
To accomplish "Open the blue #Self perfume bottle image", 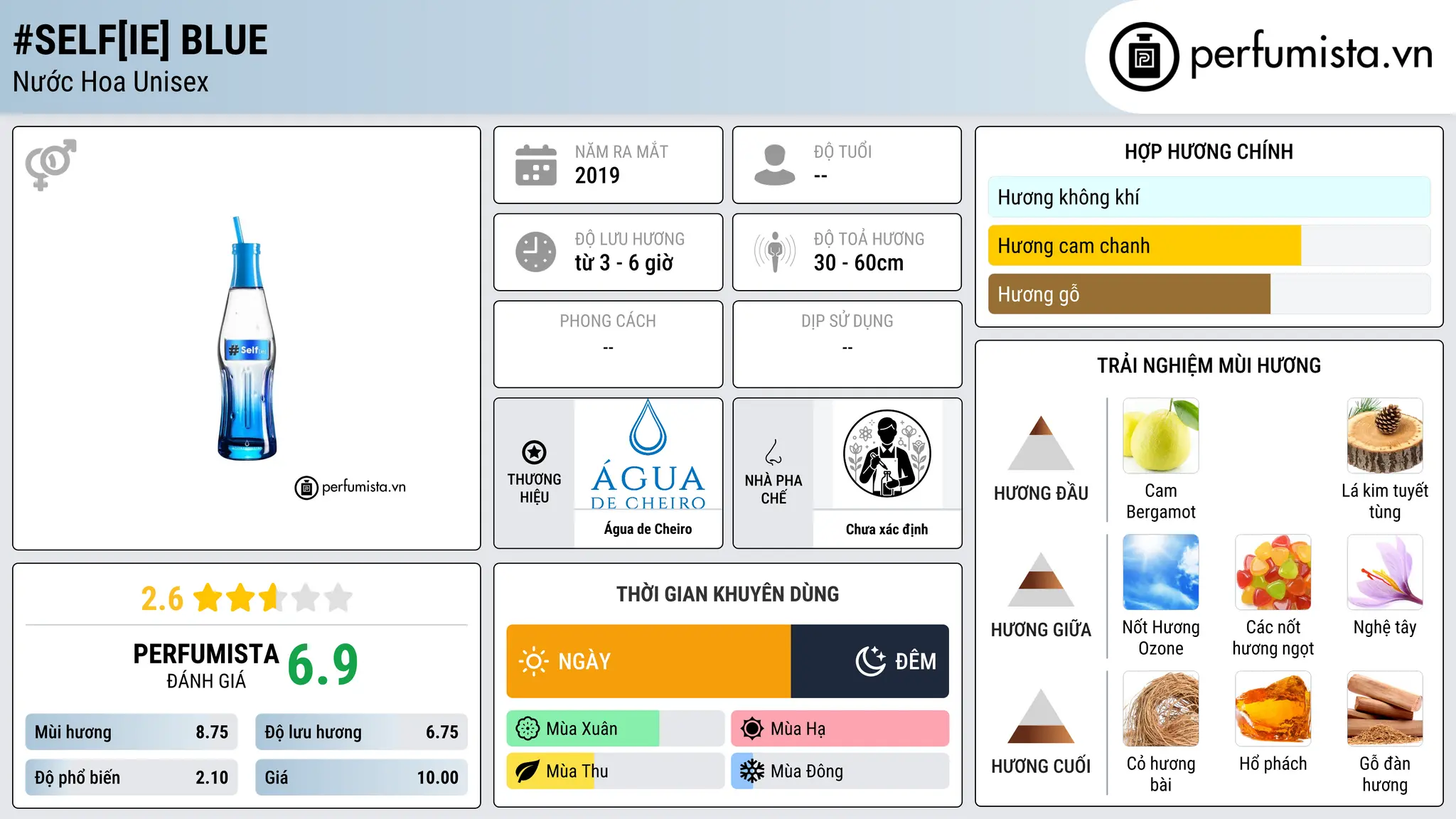I will coord(247,338).
